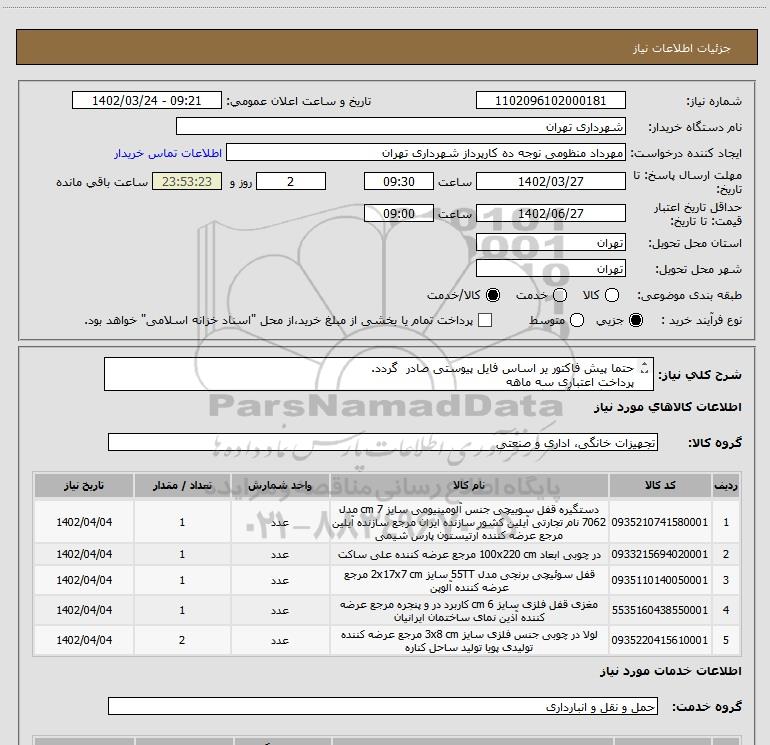Screen dimensions: 770x745
Task: Click page header جزئیات اطلاعات نیاز
Action: click(x=682, y=48)
